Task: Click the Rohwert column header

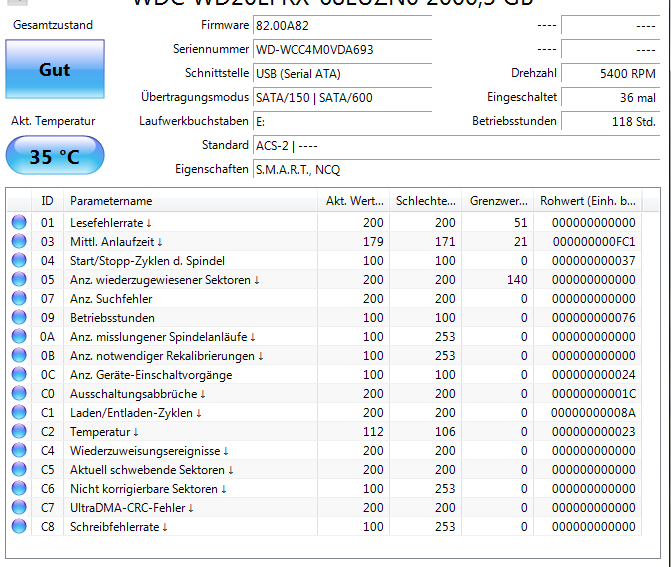Action: point(587,201)
